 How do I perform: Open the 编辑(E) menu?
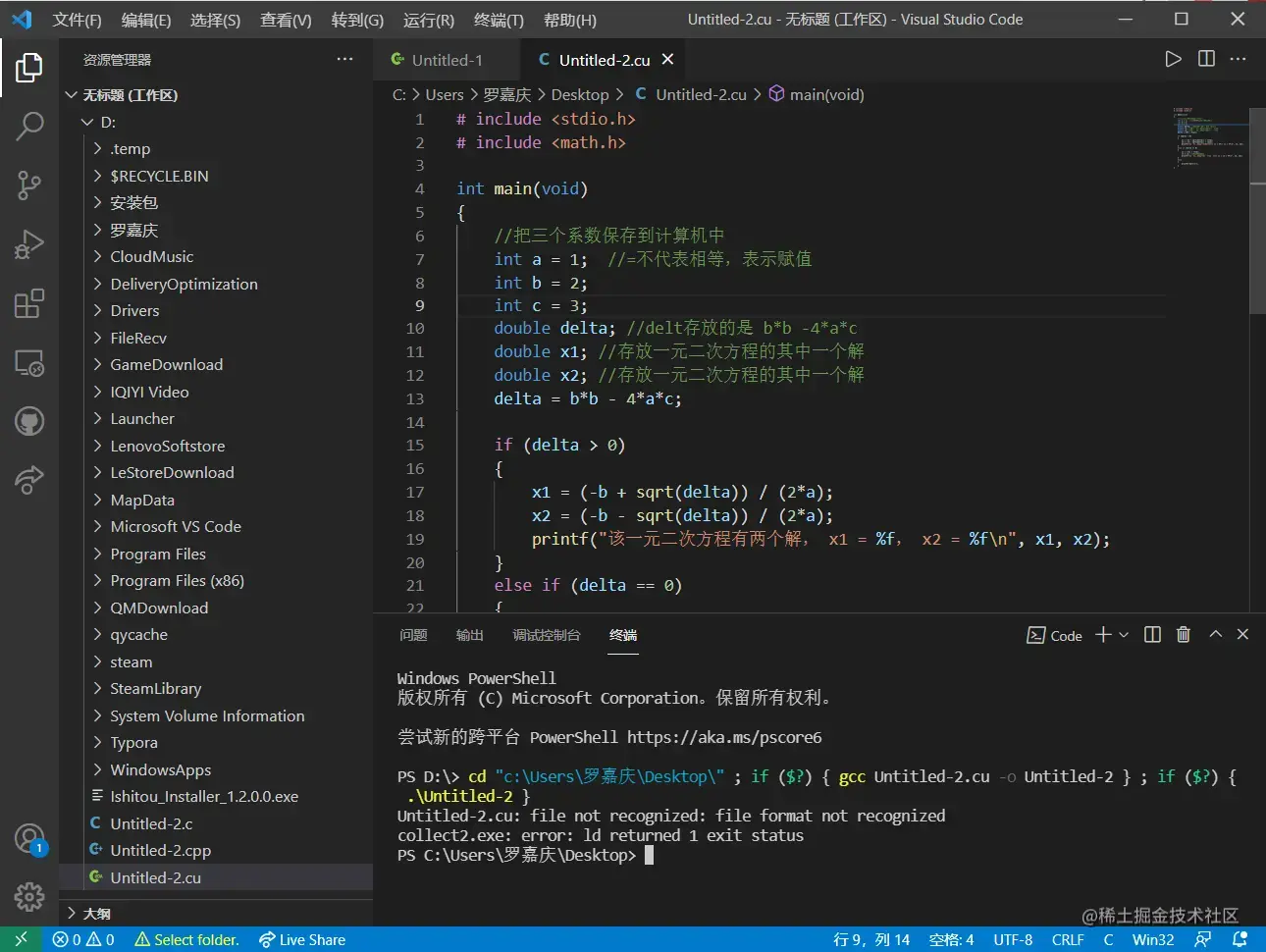(x=146, y=20)
